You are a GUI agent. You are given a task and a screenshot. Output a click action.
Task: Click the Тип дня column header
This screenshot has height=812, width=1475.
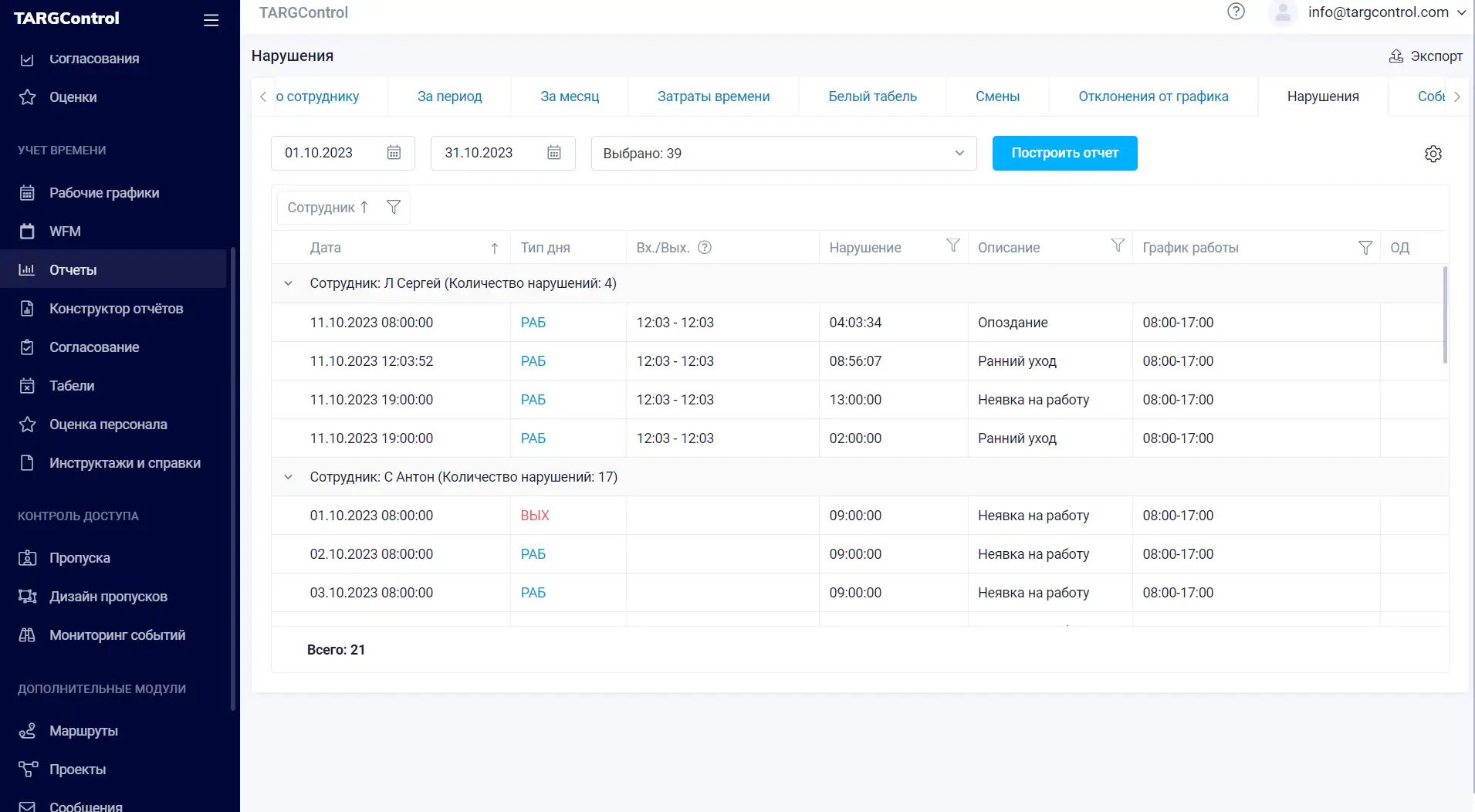[x=546, y=248]
